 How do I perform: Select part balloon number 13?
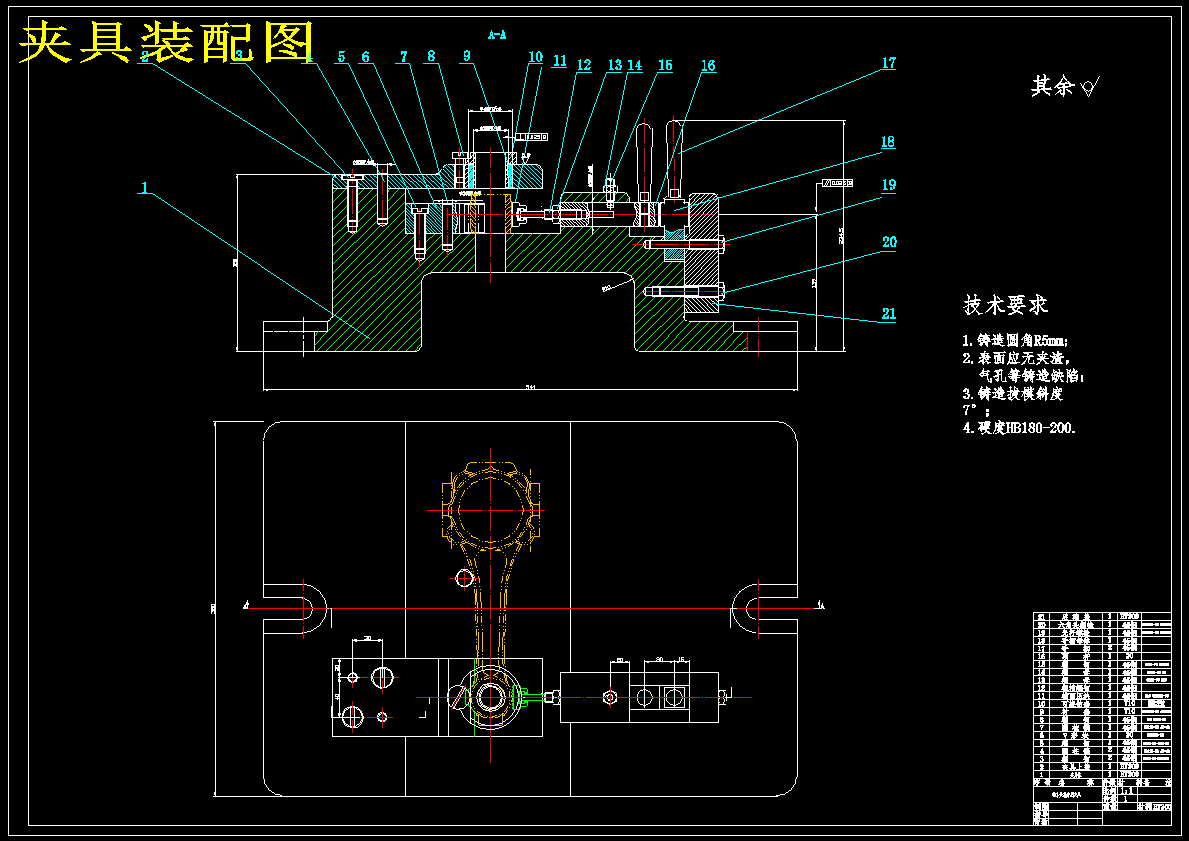click(614, 65)
